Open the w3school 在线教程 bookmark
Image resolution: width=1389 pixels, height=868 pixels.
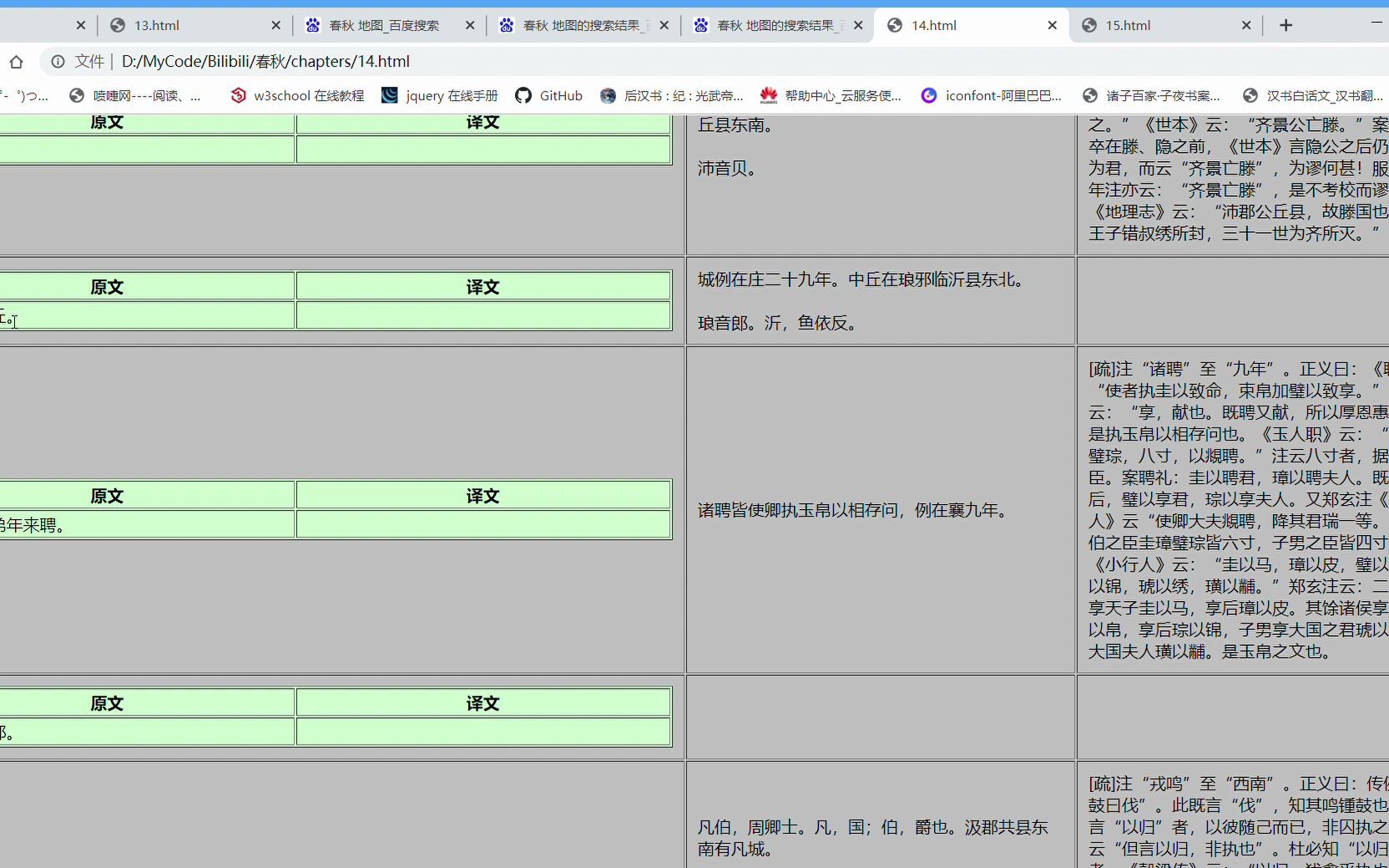[x=298, y=95]
